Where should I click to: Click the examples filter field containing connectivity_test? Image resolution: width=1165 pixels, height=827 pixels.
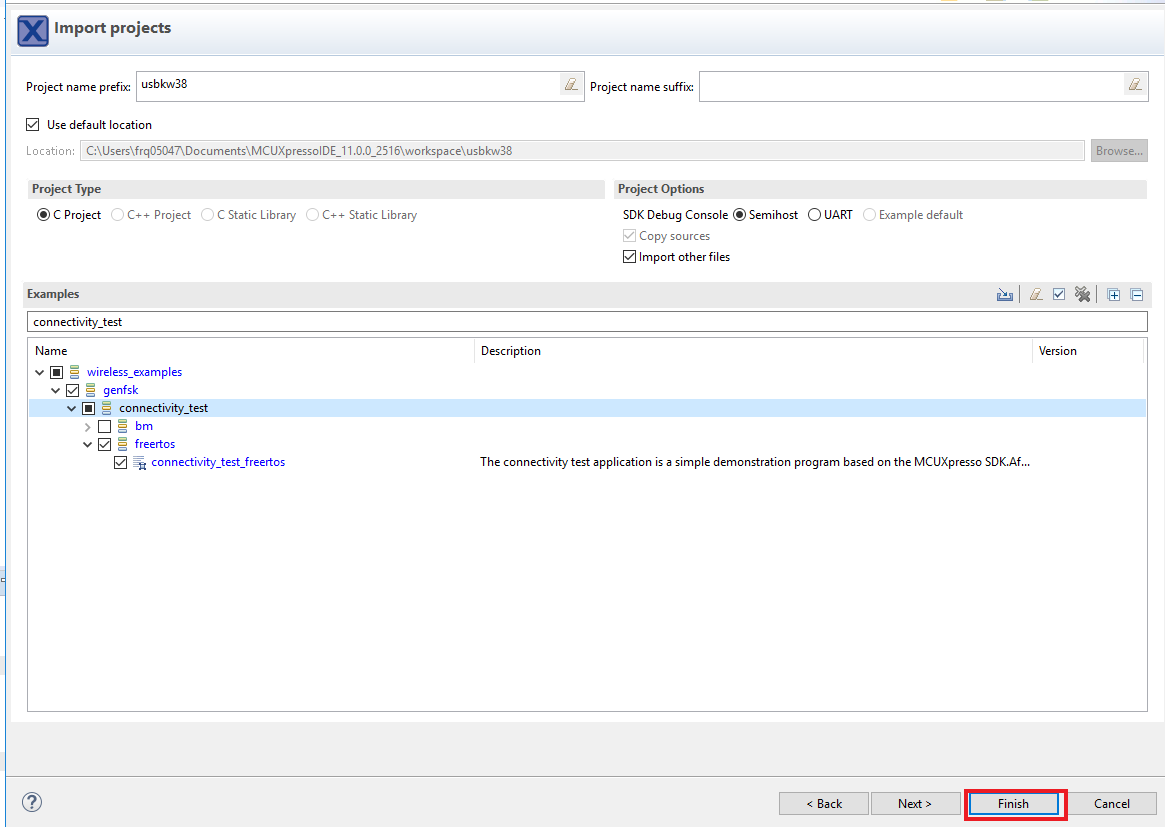click(x=587, y=322)
